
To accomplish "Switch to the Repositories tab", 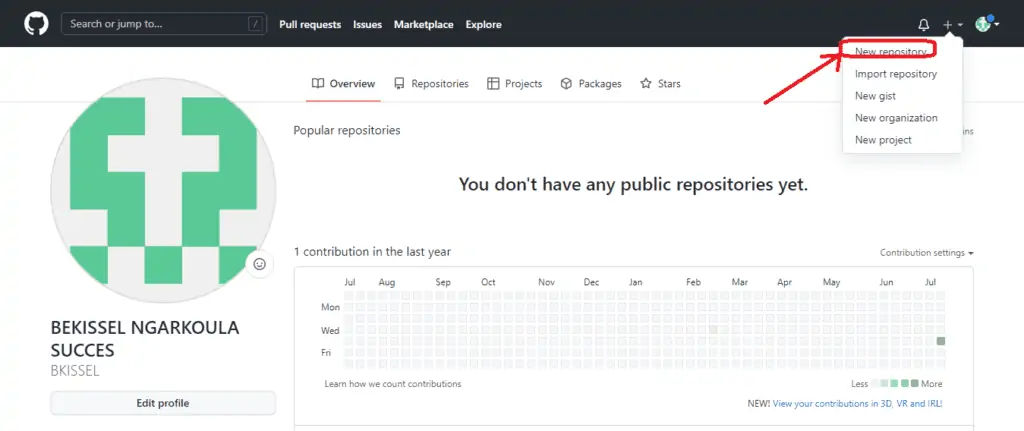I will [431, 84].
